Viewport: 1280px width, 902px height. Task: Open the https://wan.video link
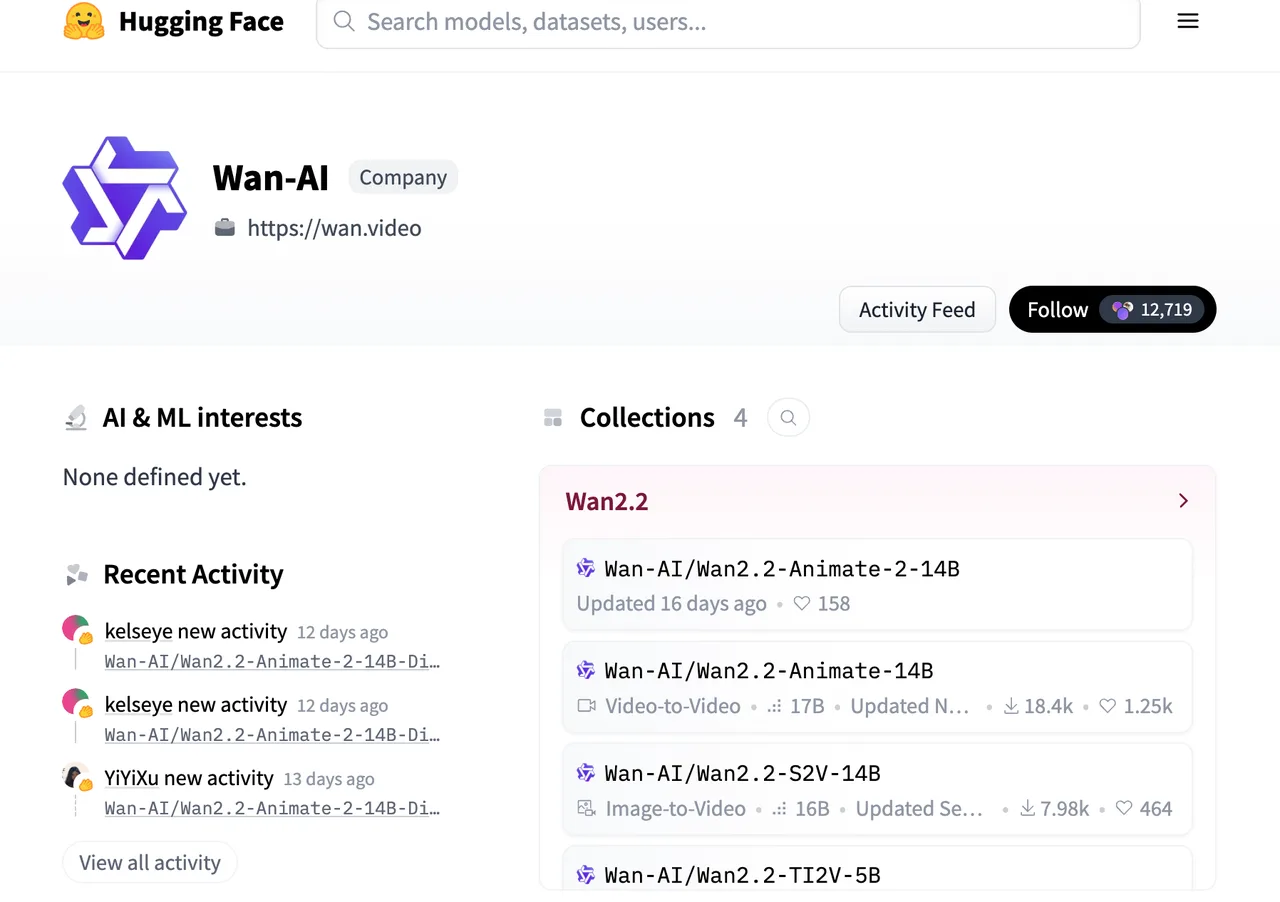coord(334,228)
